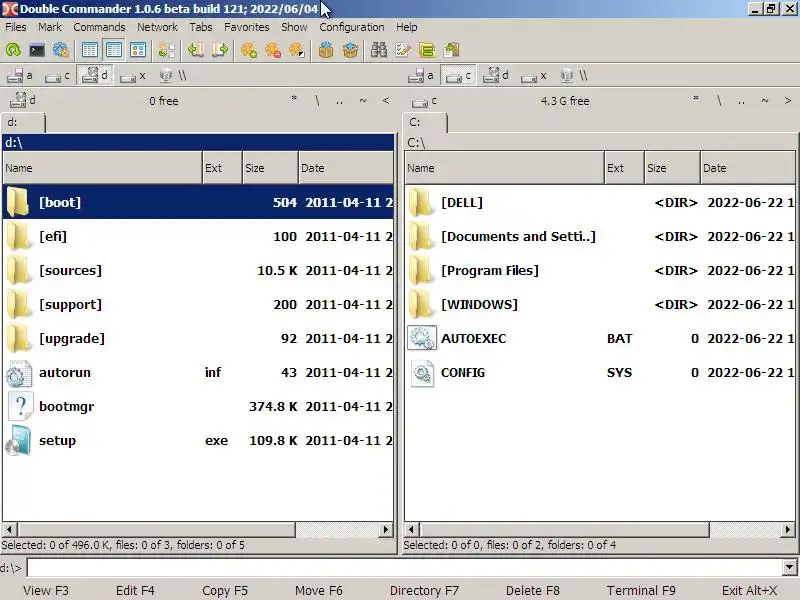Open the Mark menu

[49, 27]
